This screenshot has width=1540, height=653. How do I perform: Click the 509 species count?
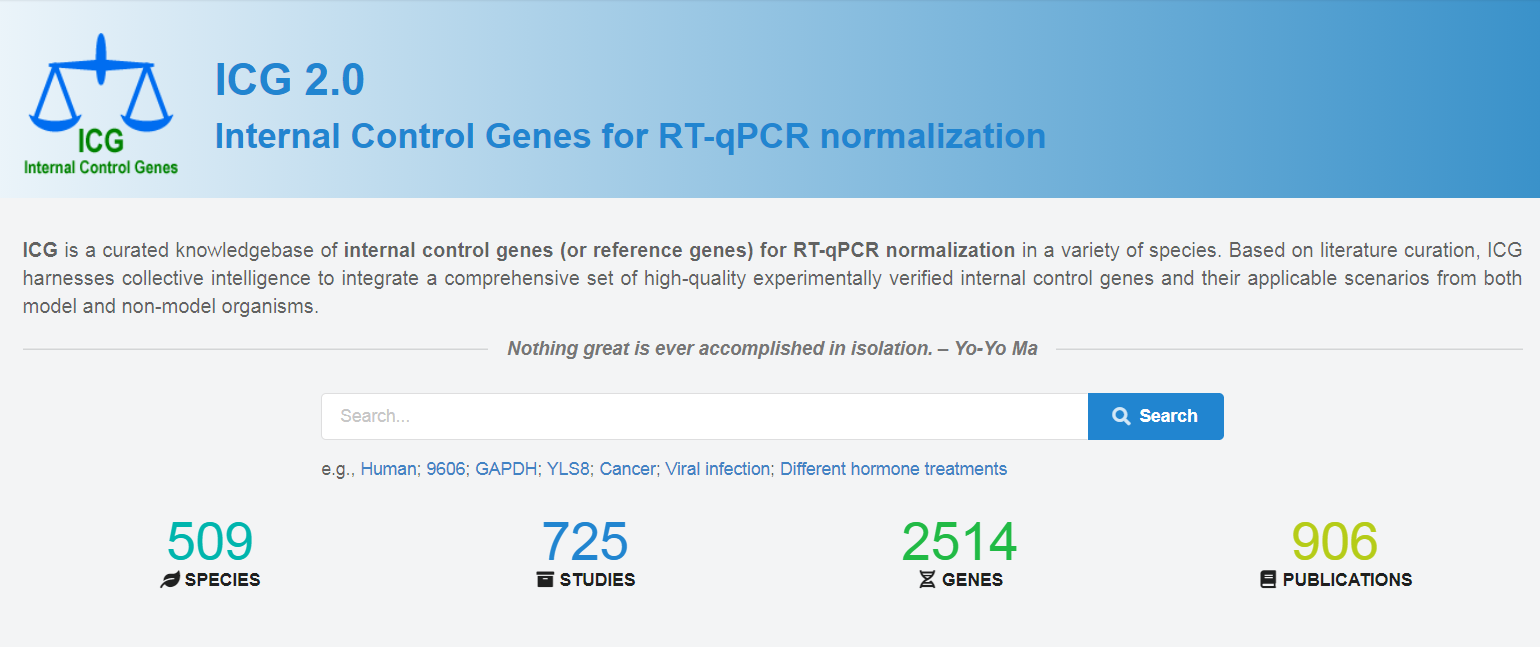click(x=210, y=542)
